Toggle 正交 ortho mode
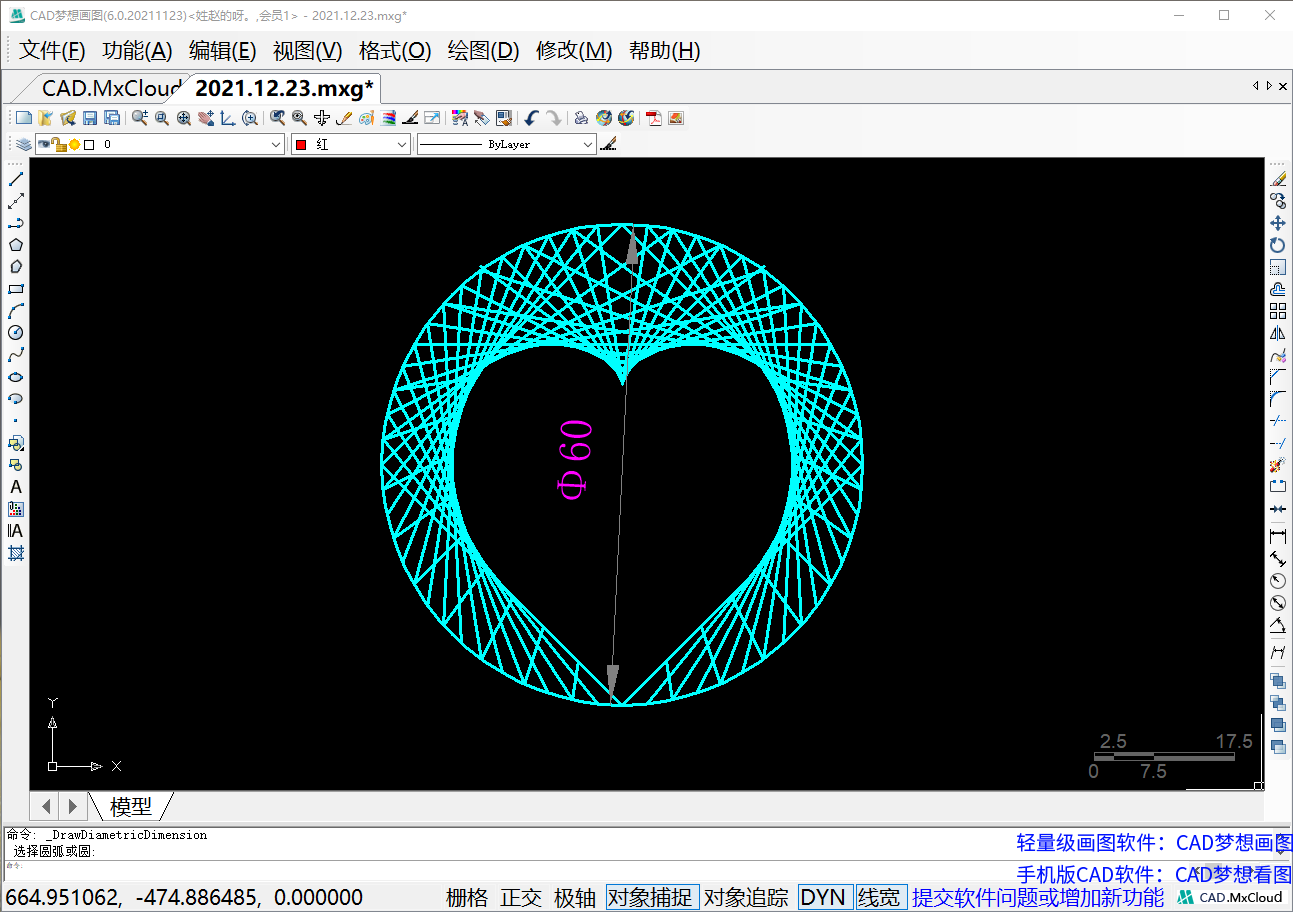Viewport: 1293px width, 912px height. tap(521, 897)
